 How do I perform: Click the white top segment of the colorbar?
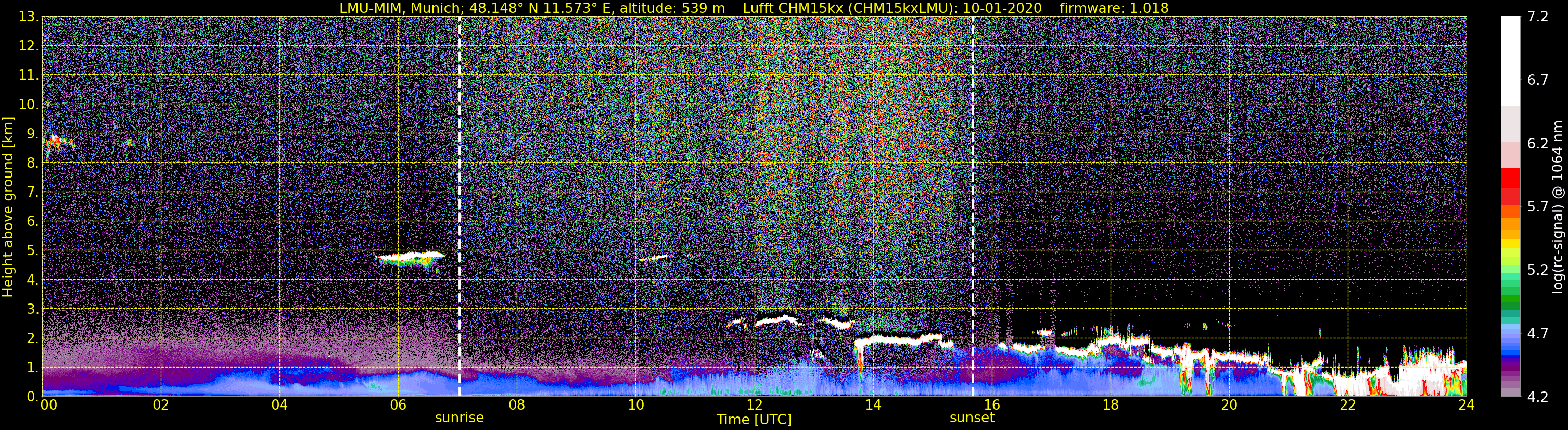(1510, 61)
